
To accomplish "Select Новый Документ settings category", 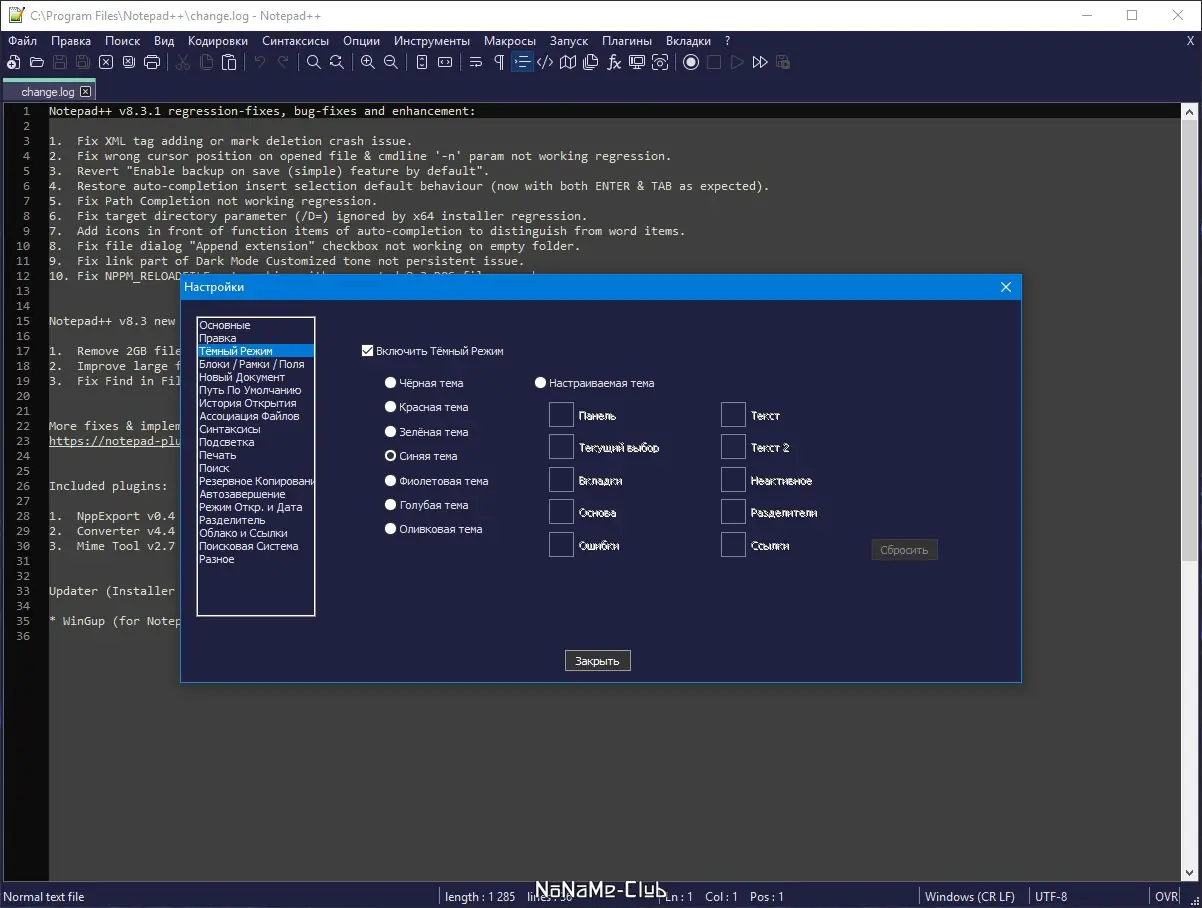I will pos(256,377).
